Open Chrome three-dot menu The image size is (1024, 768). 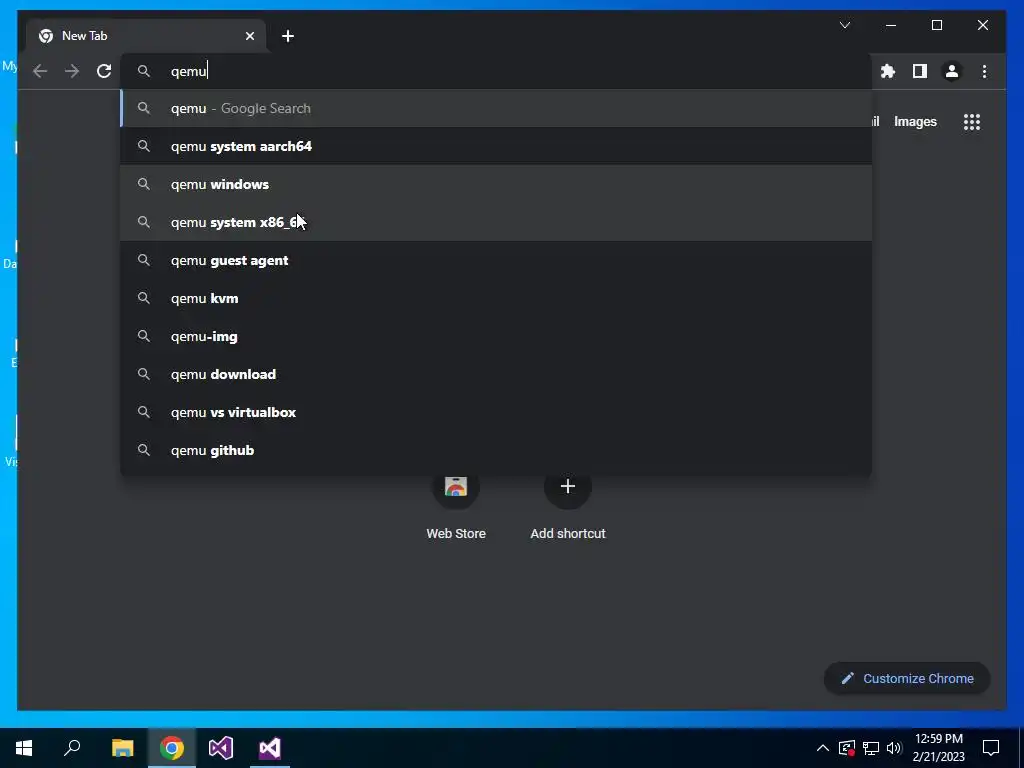pyautogui.click(x=984, y=71)
